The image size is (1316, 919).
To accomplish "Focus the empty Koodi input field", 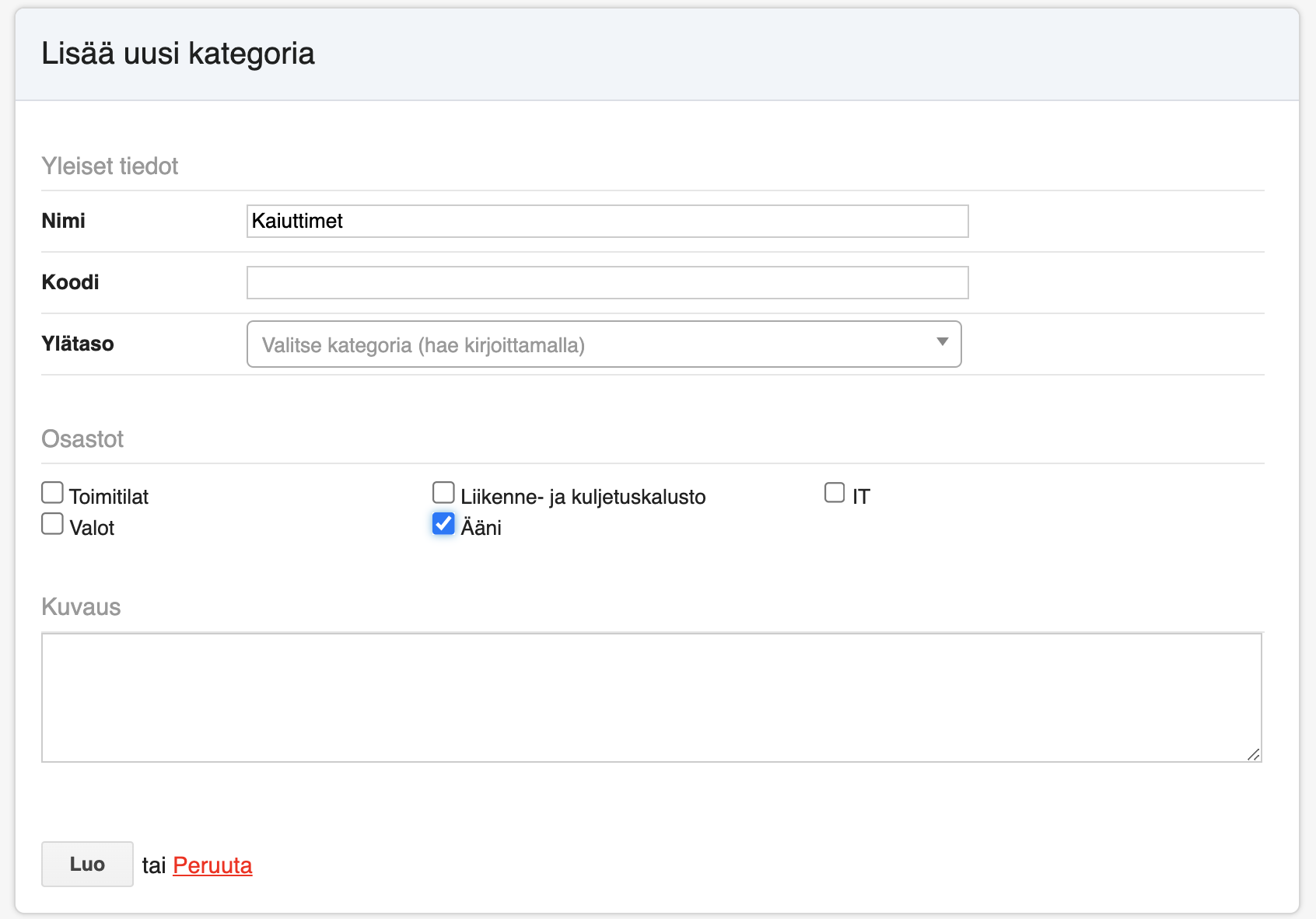I will pyautogui.click(x=607, y=283).
